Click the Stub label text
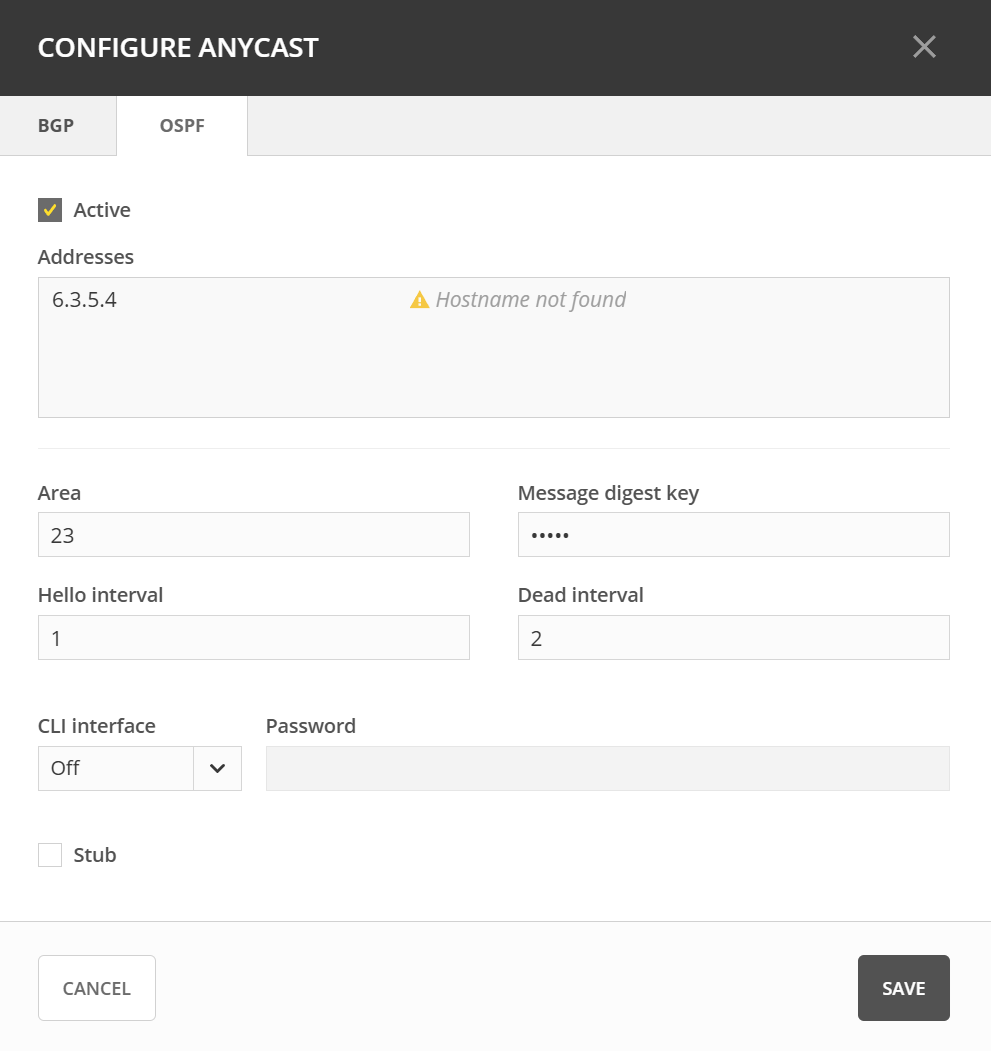991x1051 pixels. pos(95,855)
